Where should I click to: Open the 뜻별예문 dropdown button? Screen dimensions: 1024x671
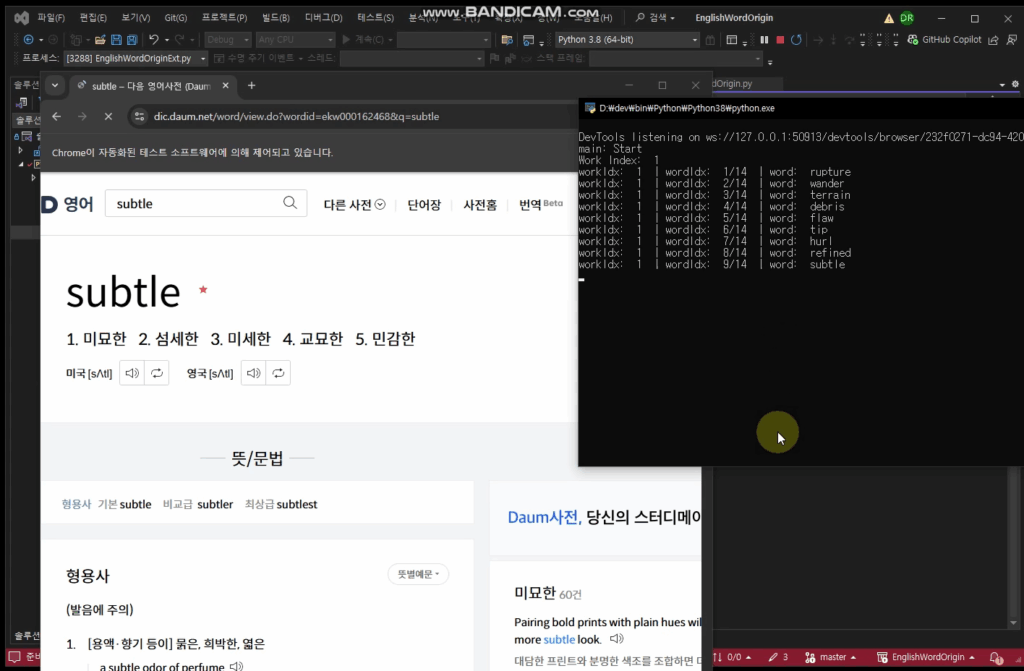(x=418, y=574)
